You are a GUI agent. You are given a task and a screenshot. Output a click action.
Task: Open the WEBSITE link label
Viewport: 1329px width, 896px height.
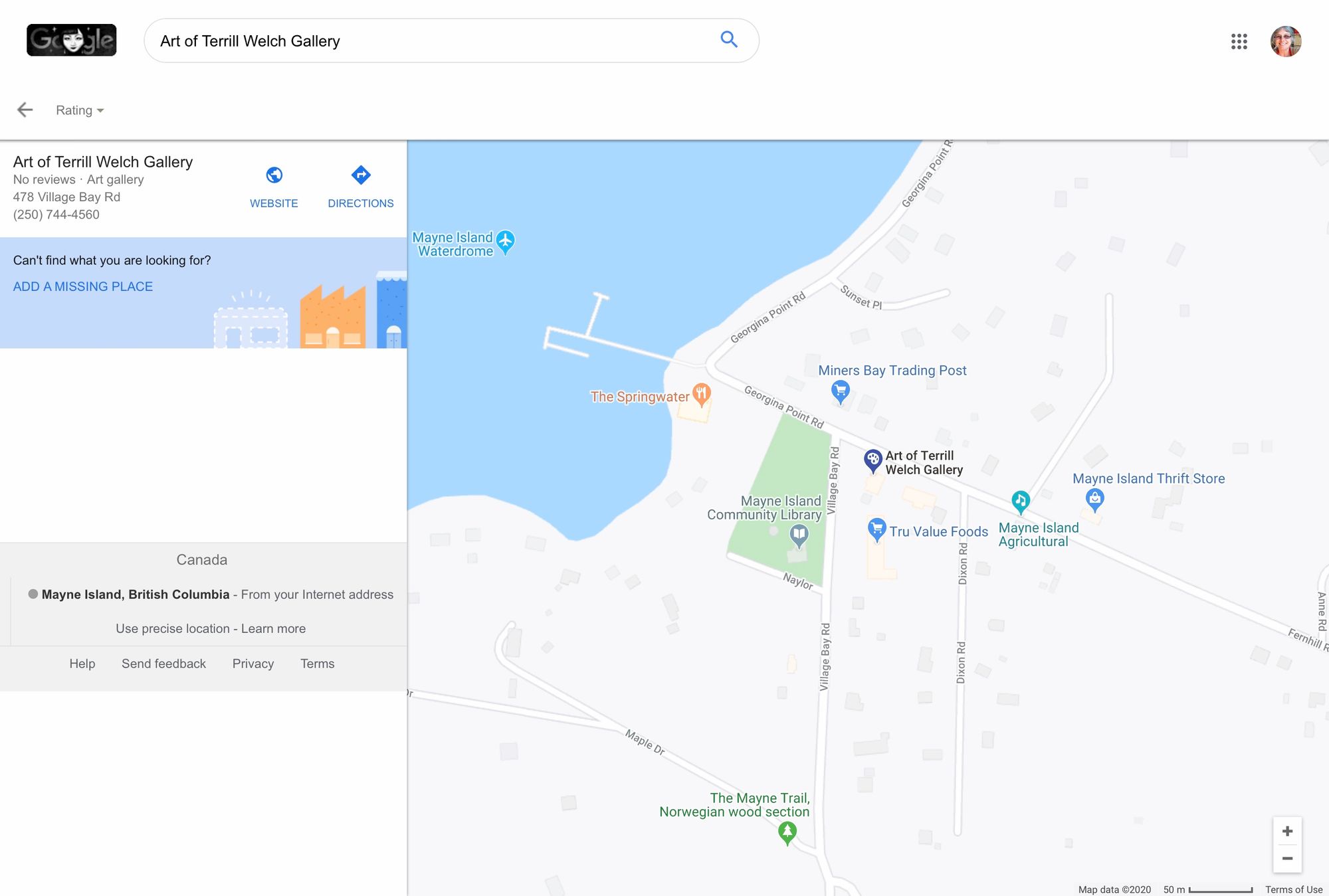tap(274, 203)
